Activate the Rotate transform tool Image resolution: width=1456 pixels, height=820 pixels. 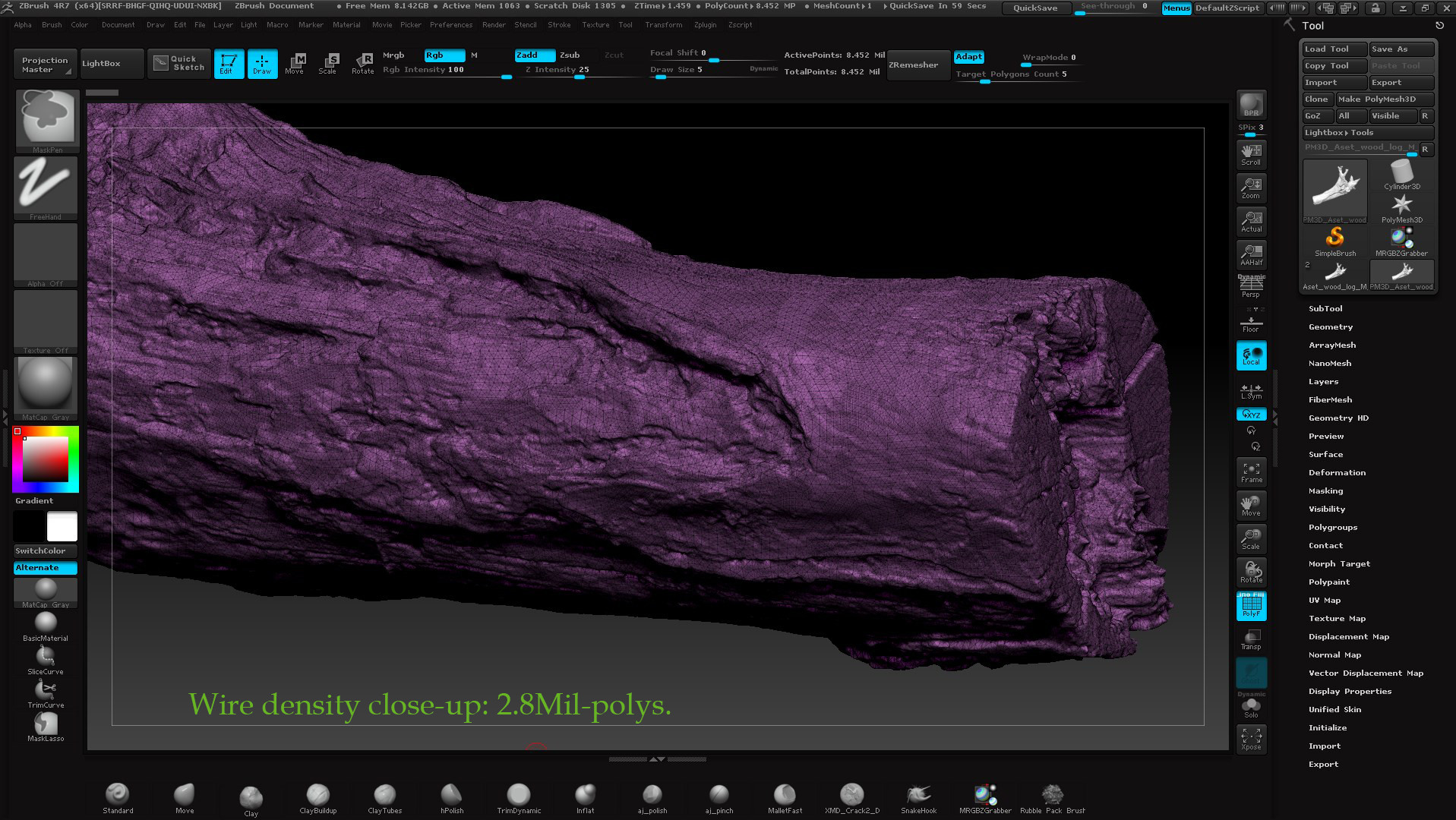[362, 63]
